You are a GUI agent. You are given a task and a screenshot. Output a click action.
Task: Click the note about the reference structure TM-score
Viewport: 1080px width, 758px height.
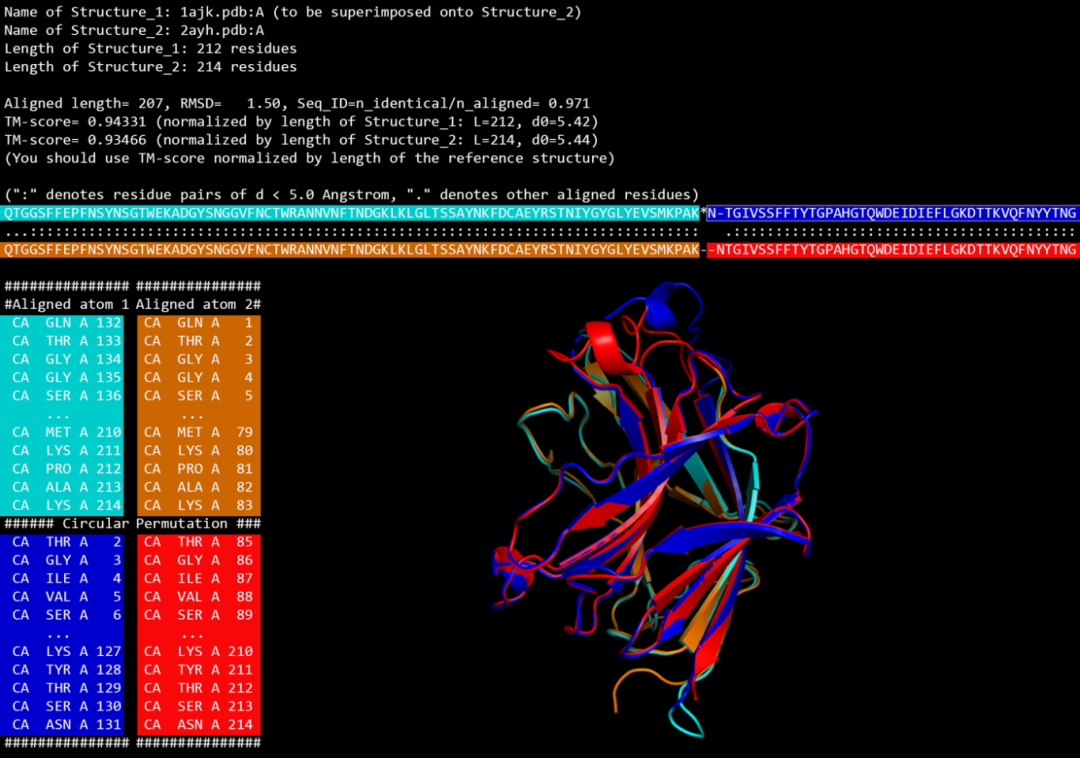(x=310, y=158)
